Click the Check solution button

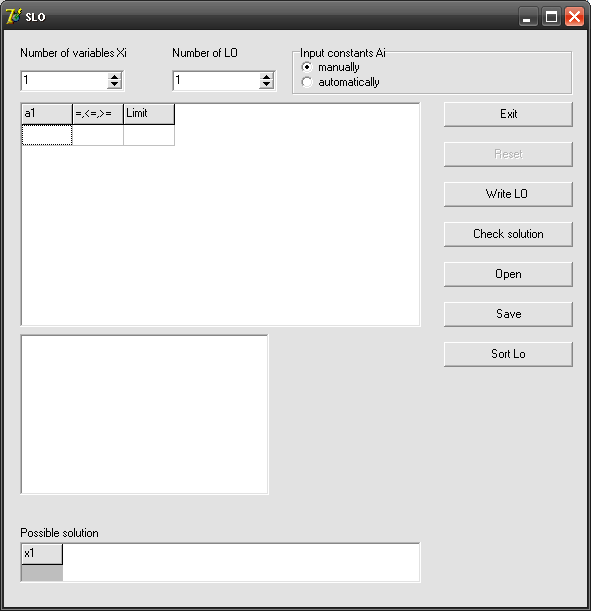[x=508, y=234]
